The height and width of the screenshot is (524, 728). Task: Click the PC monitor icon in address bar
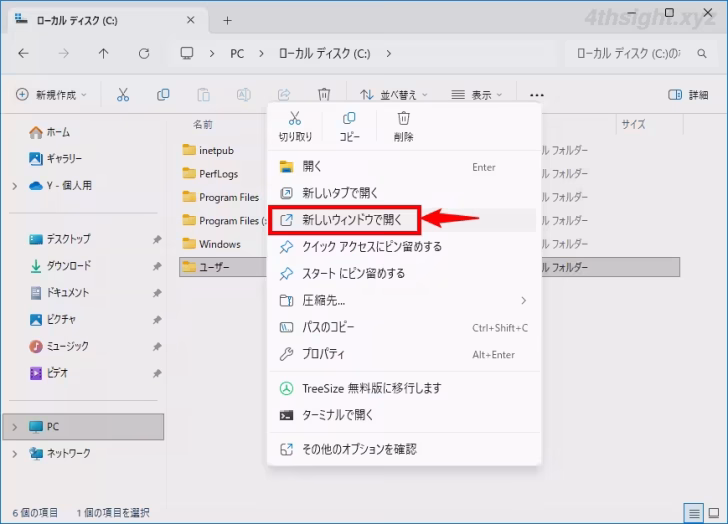pos(187,53)
